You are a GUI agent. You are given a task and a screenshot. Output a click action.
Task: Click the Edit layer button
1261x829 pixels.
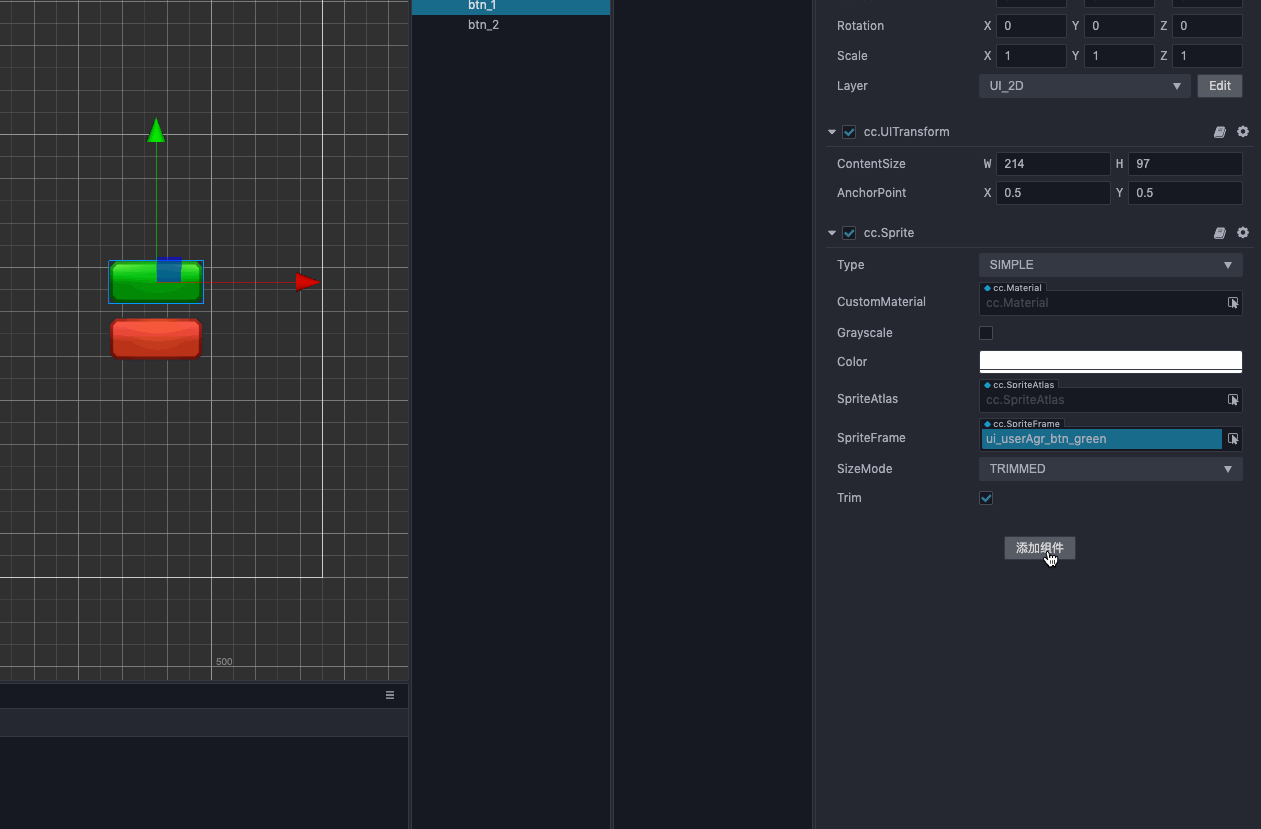[1220, 86]
